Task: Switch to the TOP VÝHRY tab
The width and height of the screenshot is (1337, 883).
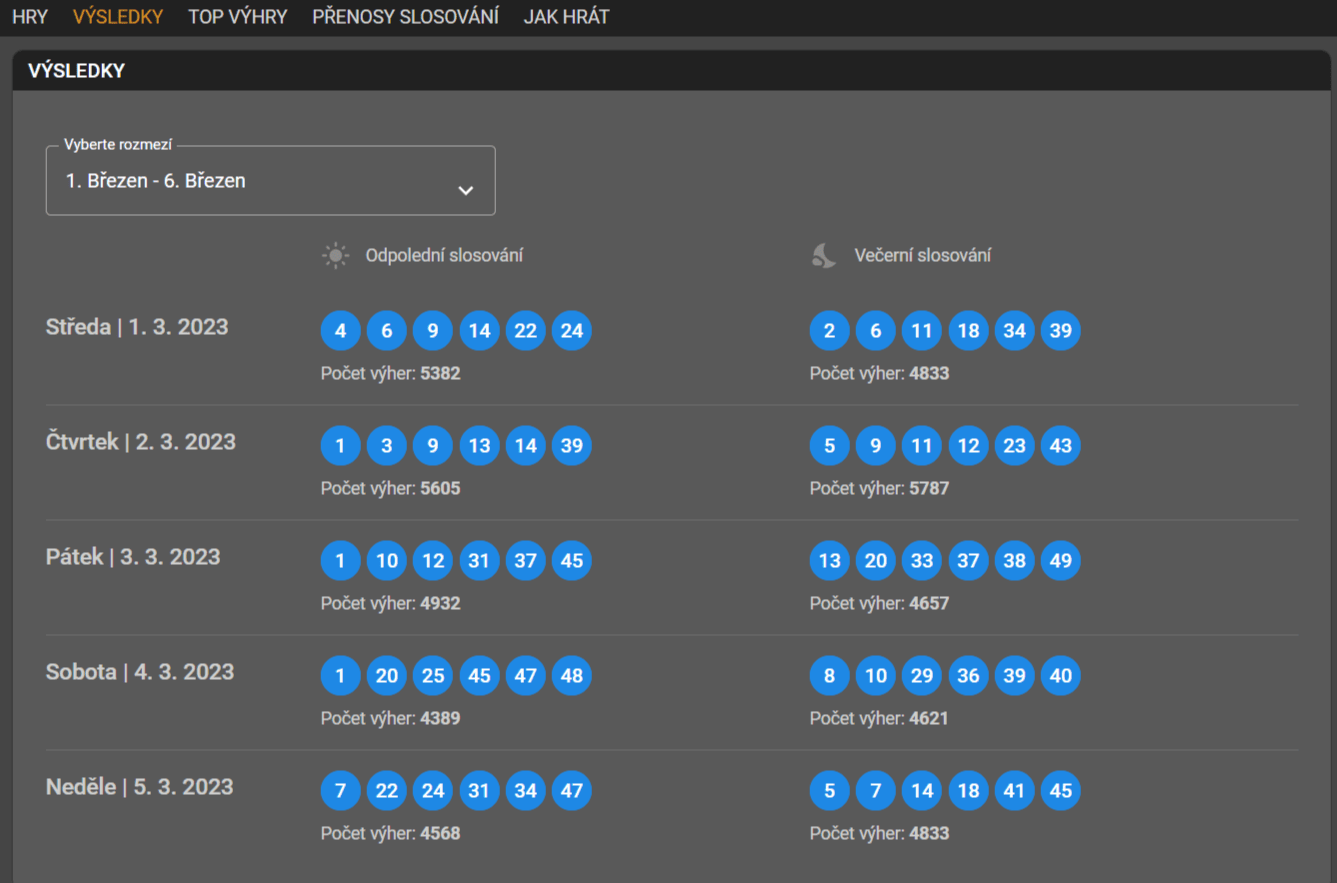Action: 237,17
